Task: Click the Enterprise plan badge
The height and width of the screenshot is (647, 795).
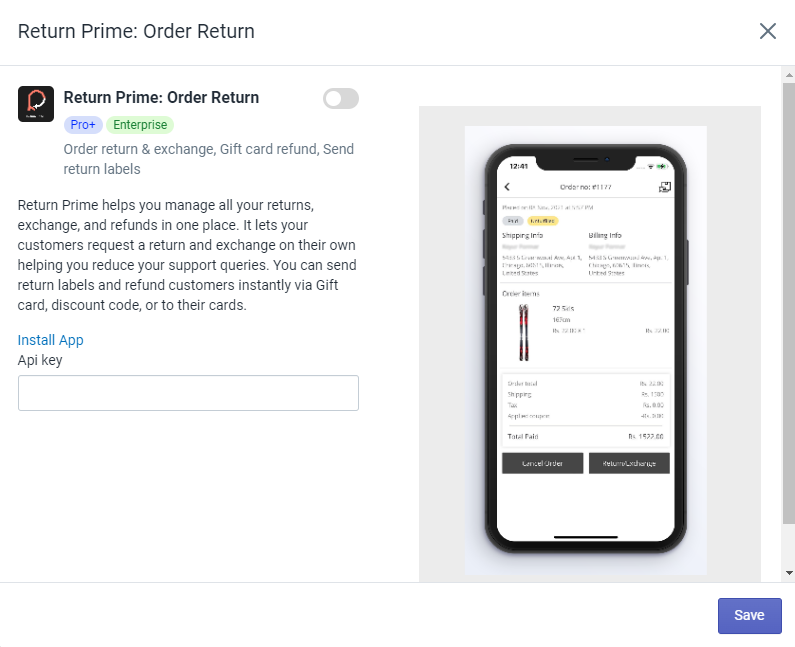Action: point(140,125)
